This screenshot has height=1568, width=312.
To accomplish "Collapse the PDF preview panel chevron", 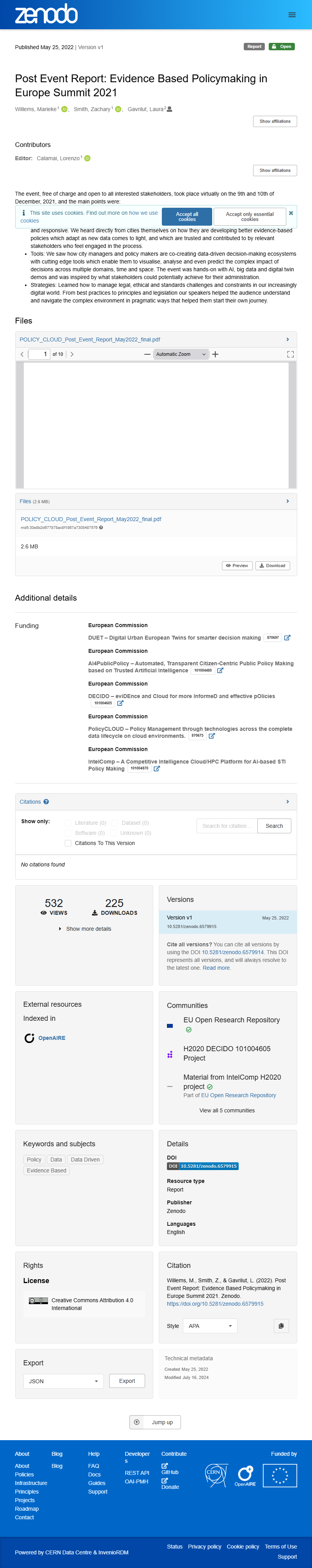I will [x=288, y=339].
